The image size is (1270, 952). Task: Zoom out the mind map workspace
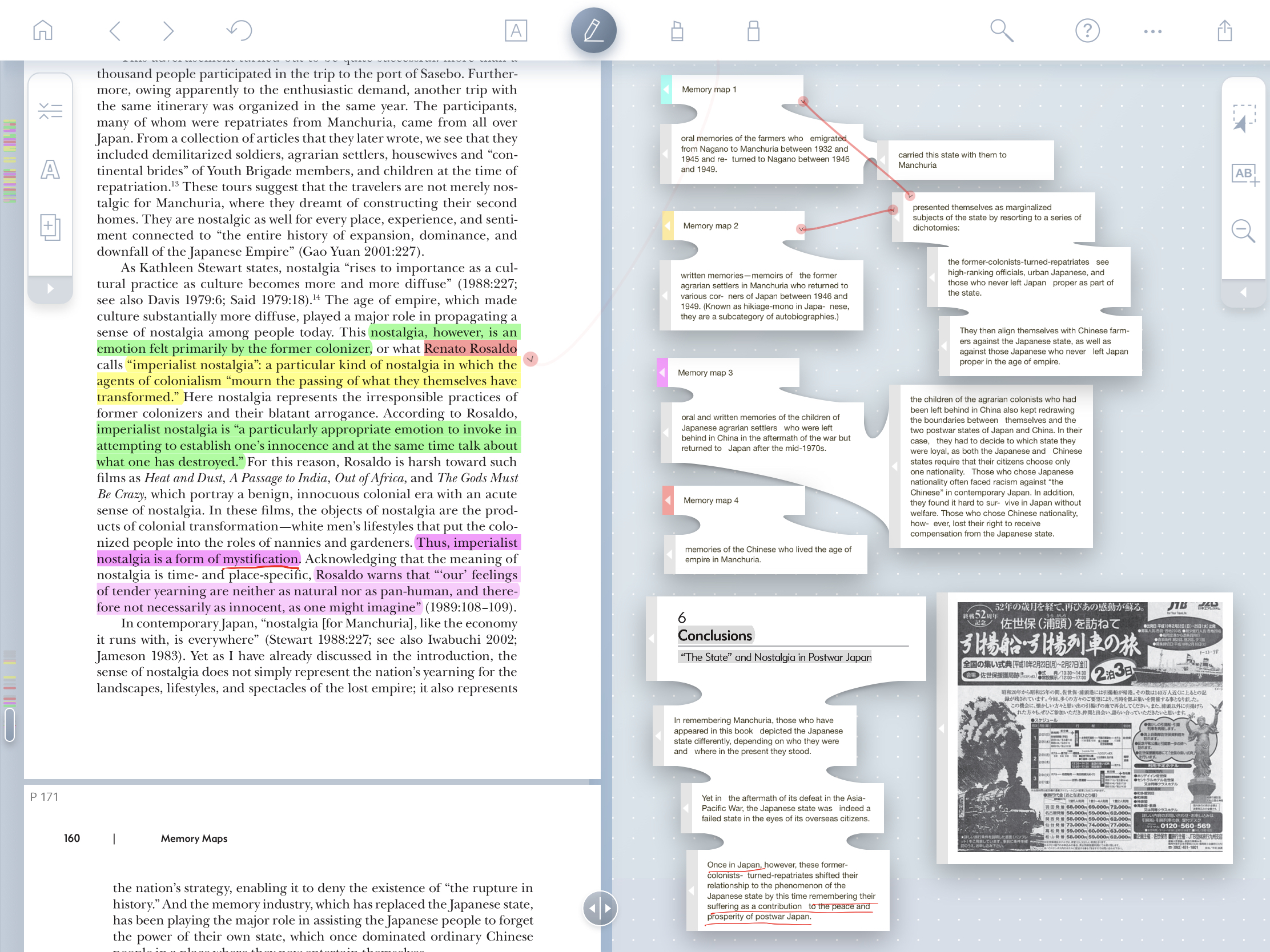(x=1244, y=231)
